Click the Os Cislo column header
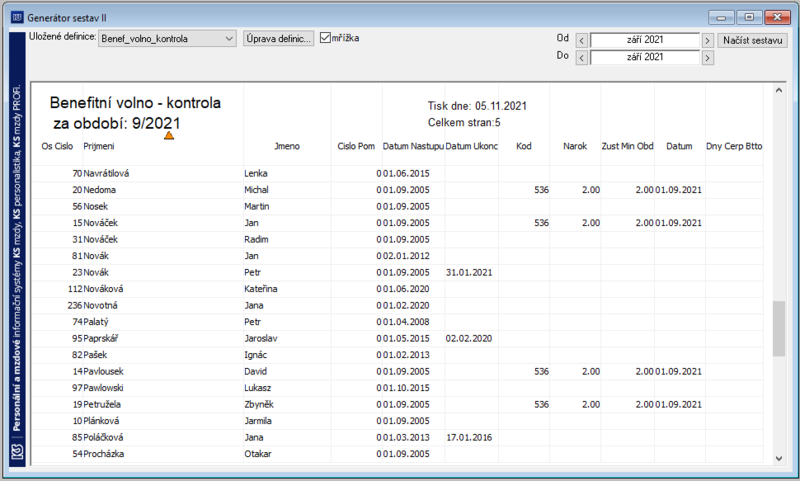 point(57,146)
